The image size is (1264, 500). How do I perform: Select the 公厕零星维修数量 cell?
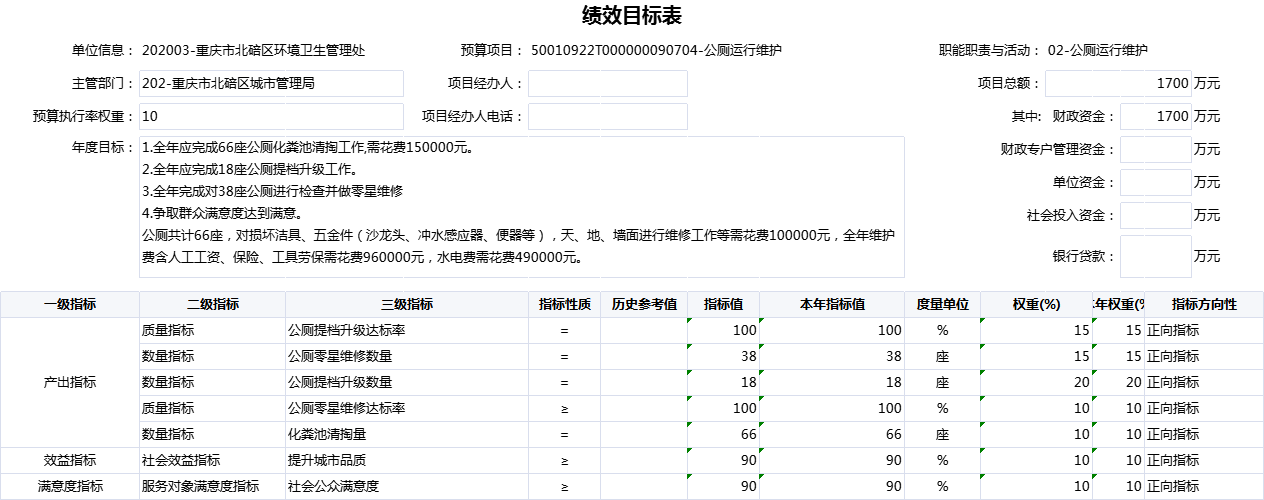pos(407,357)
